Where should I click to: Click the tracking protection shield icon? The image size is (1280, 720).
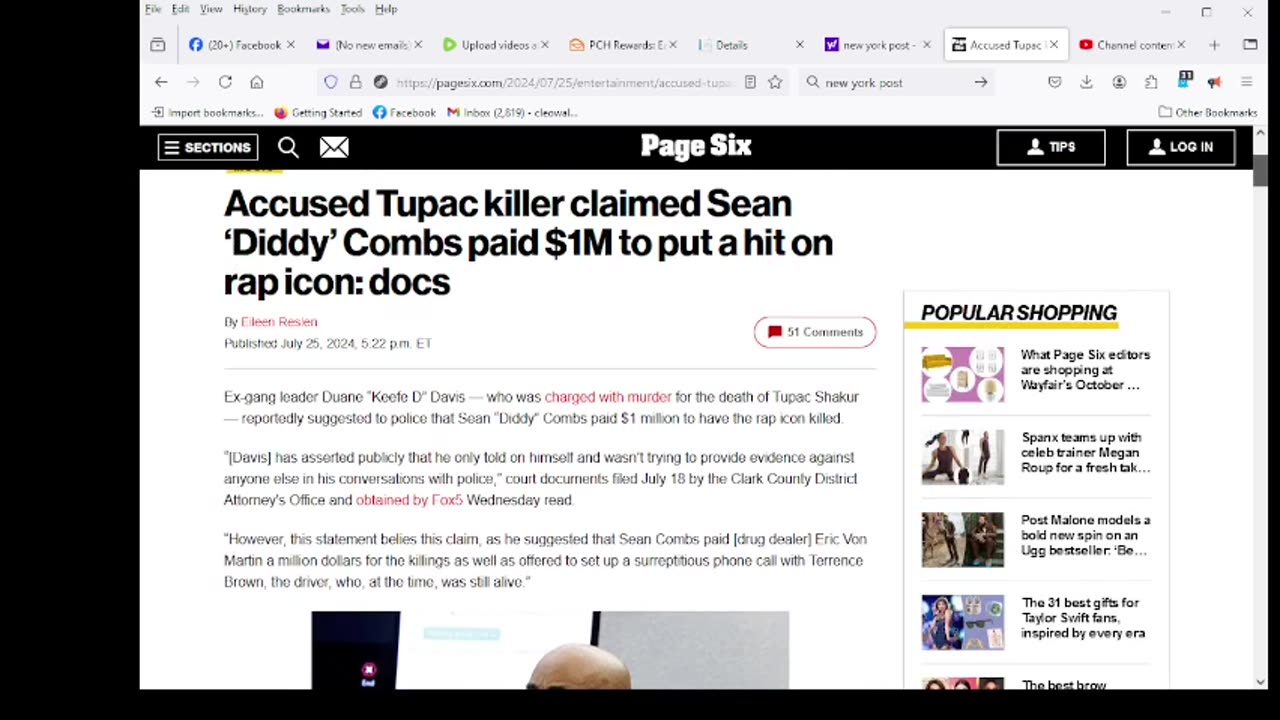click(x=331, y=82)
